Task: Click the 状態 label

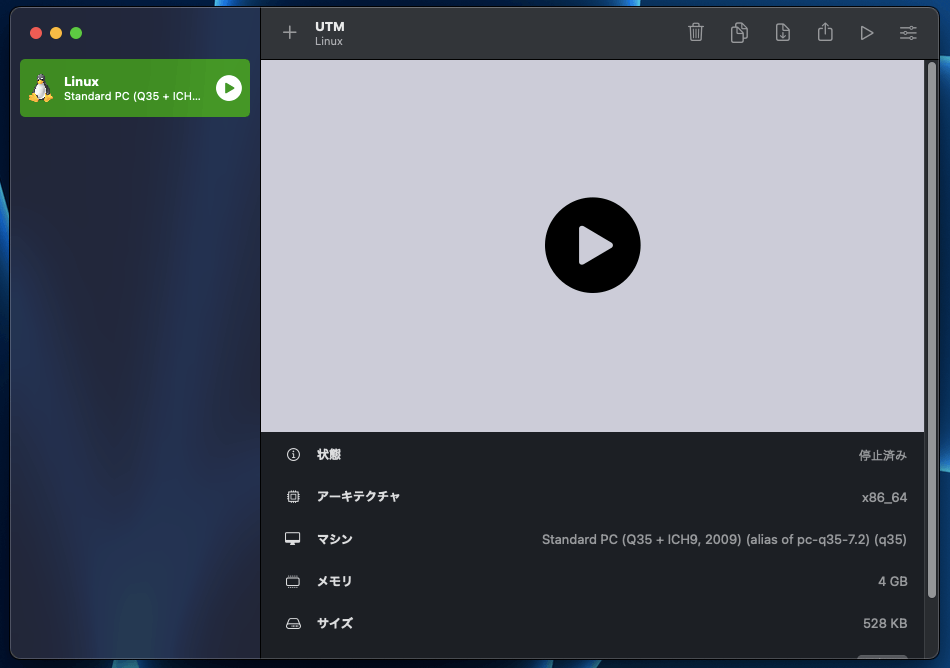Action: tap(329, 454)
